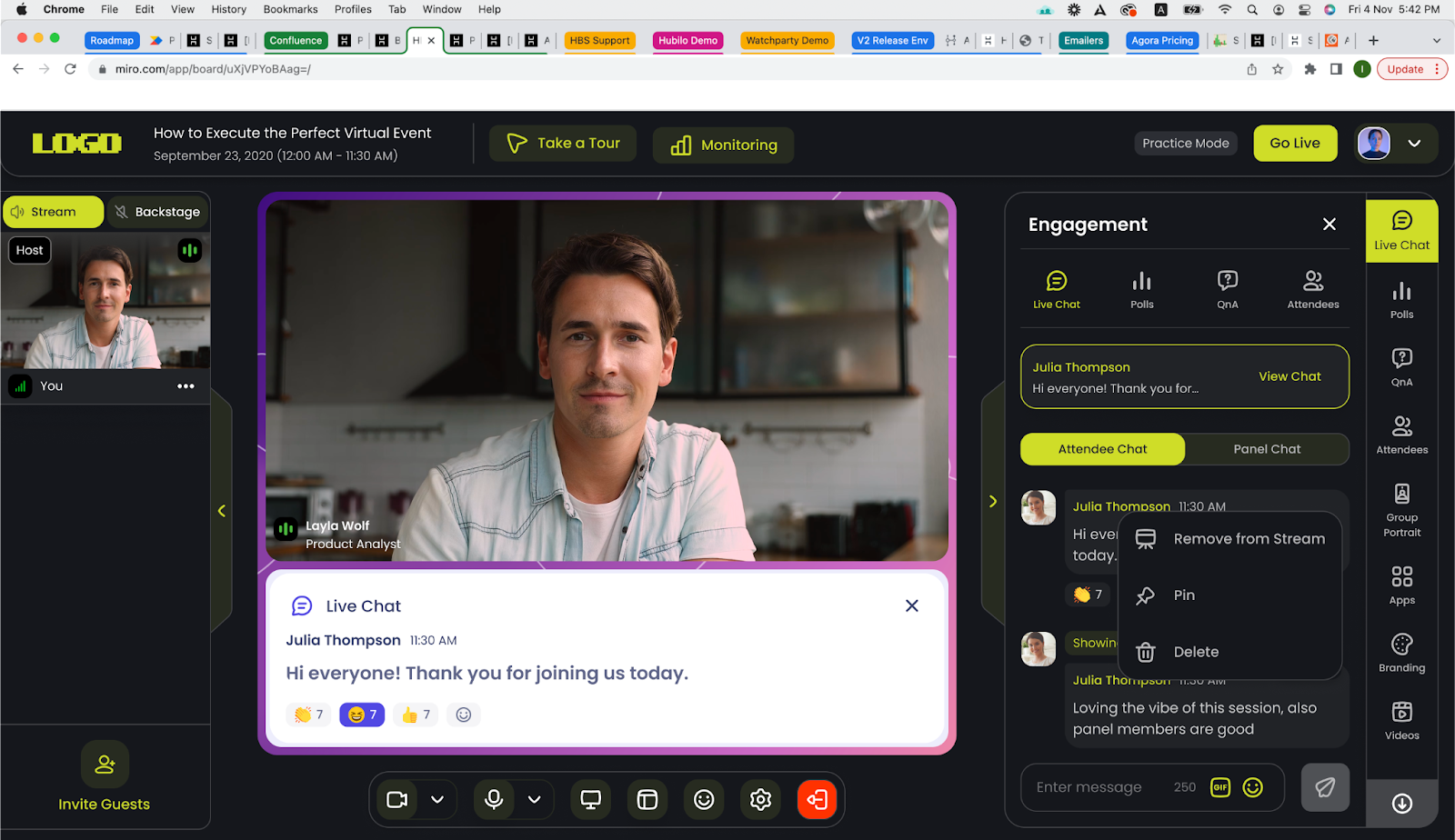Click the screen share icon
1455x840 pixels.
click(x=590, y=799)
